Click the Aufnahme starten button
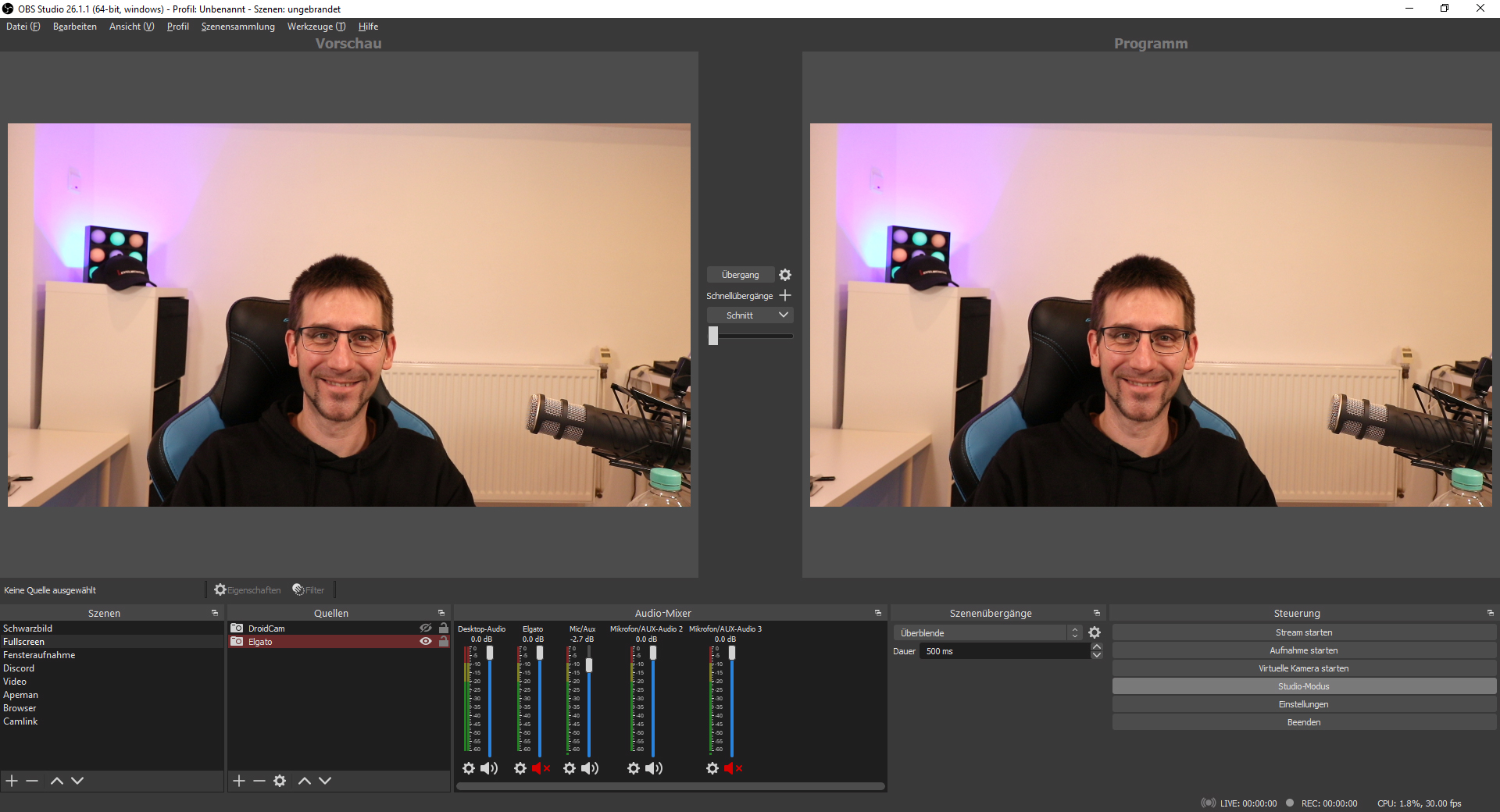This screenshot has height=812, width=1500. point(1303,650)
